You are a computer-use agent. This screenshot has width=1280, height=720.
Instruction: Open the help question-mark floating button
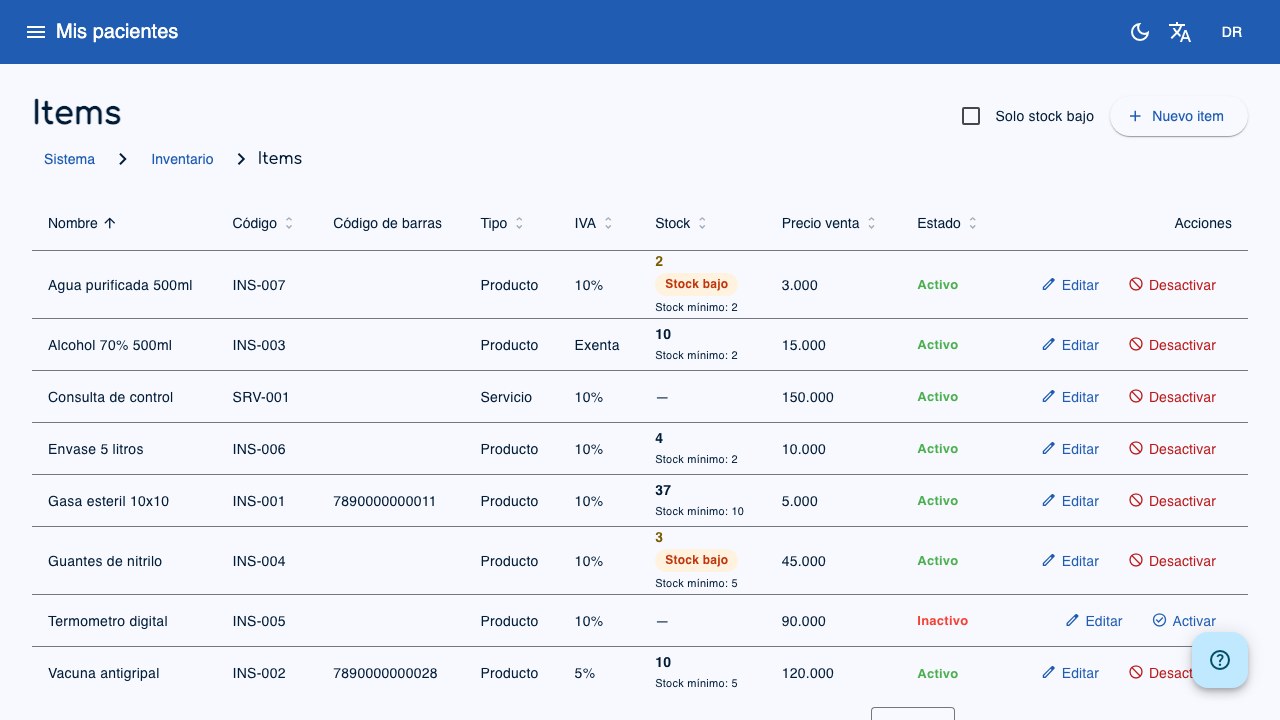[x=1220, y=660]
